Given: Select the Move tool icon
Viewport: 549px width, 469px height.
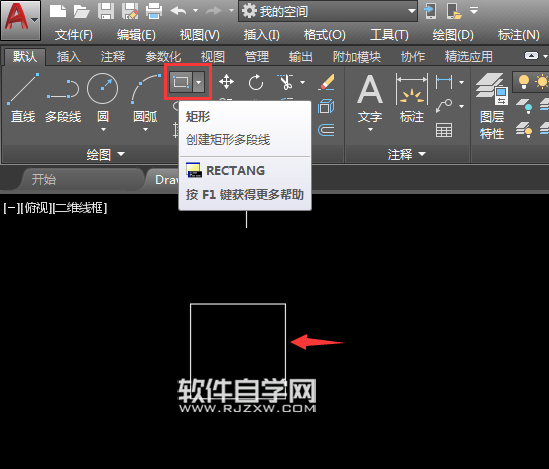Looking at the screenshot, I should click(x=227, y=82).
